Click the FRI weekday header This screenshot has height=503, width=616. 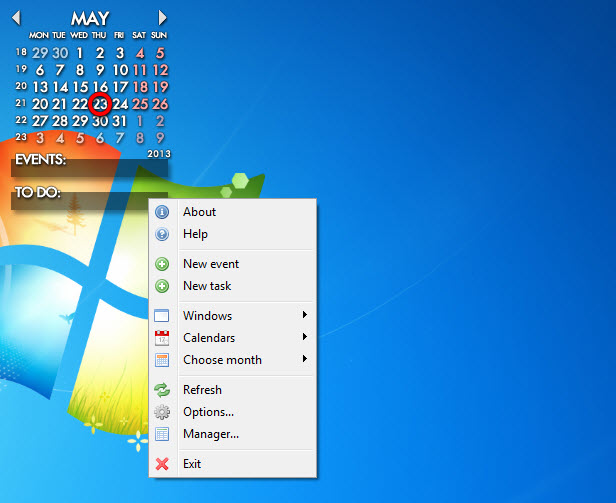(119, 35)
